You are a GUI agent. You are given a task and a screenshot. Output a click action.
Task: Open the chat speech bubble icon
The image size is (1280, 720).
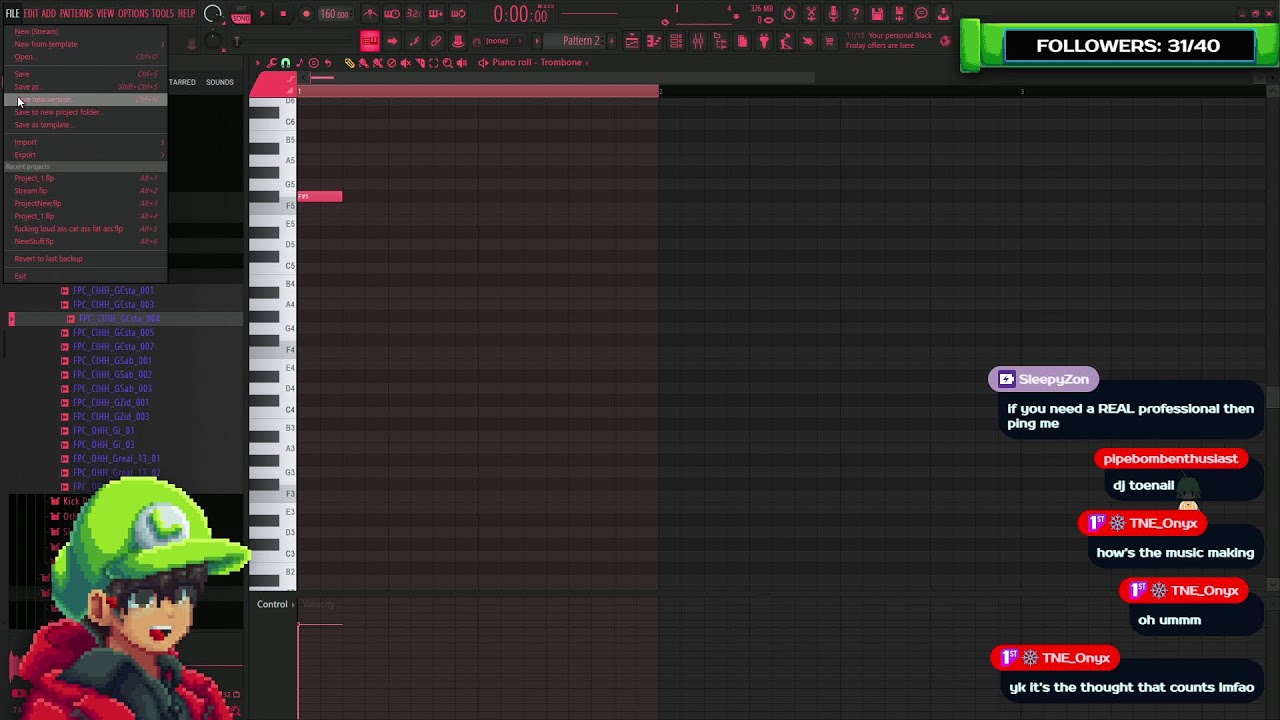(921, 14)
